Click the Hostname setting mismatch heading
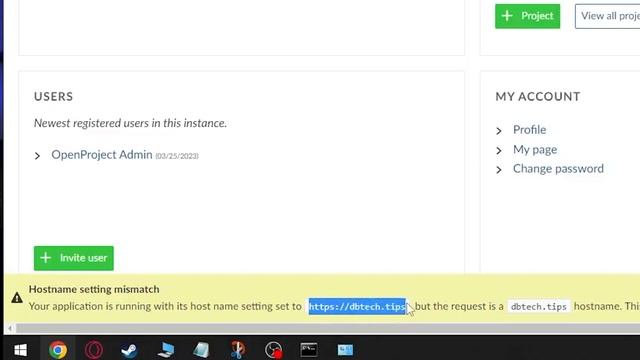This screenshot has width=640, height=360. pos(94,289)
